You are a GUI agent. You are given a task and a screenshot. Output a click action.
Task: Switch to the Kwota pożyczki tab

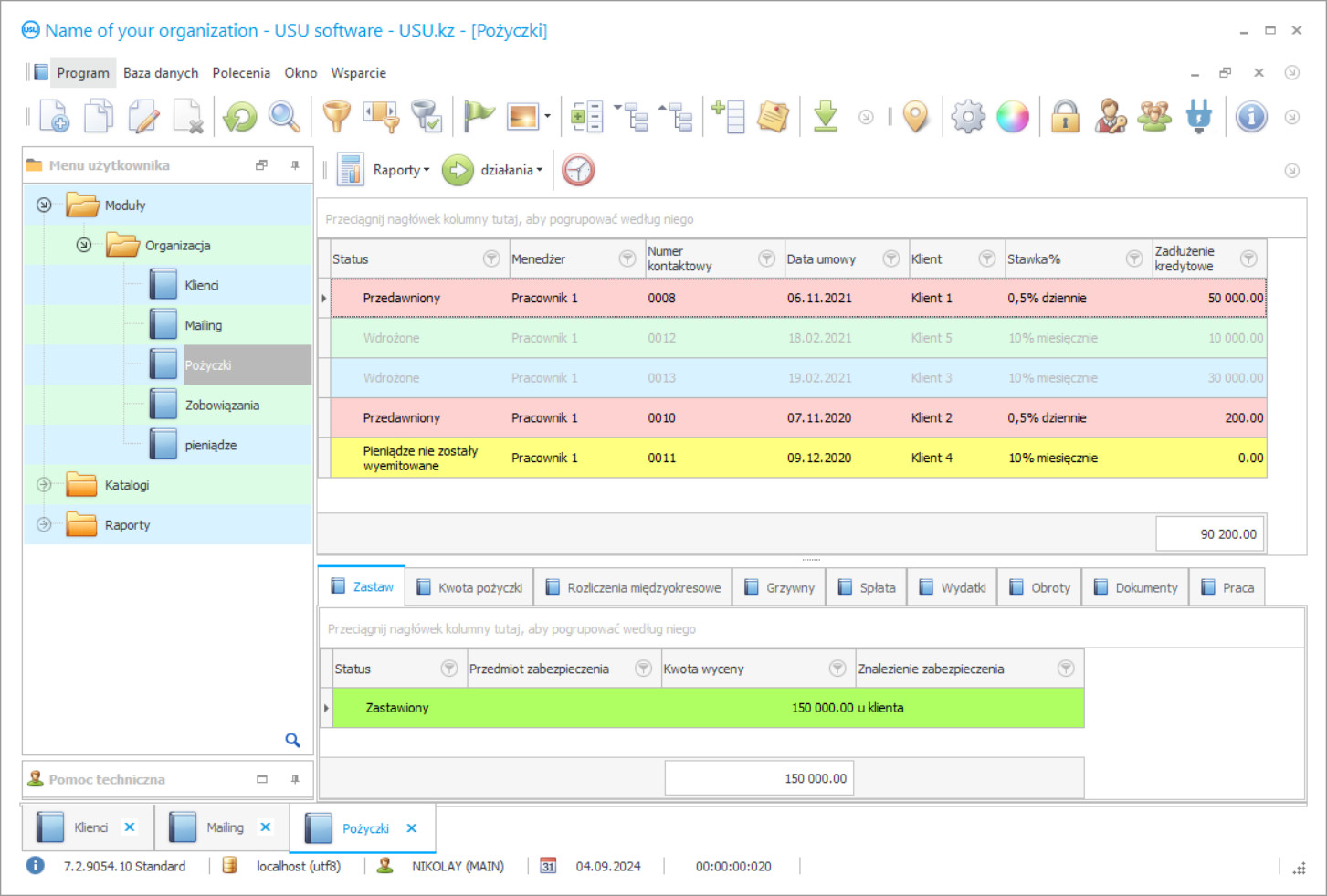pos(469,587)
